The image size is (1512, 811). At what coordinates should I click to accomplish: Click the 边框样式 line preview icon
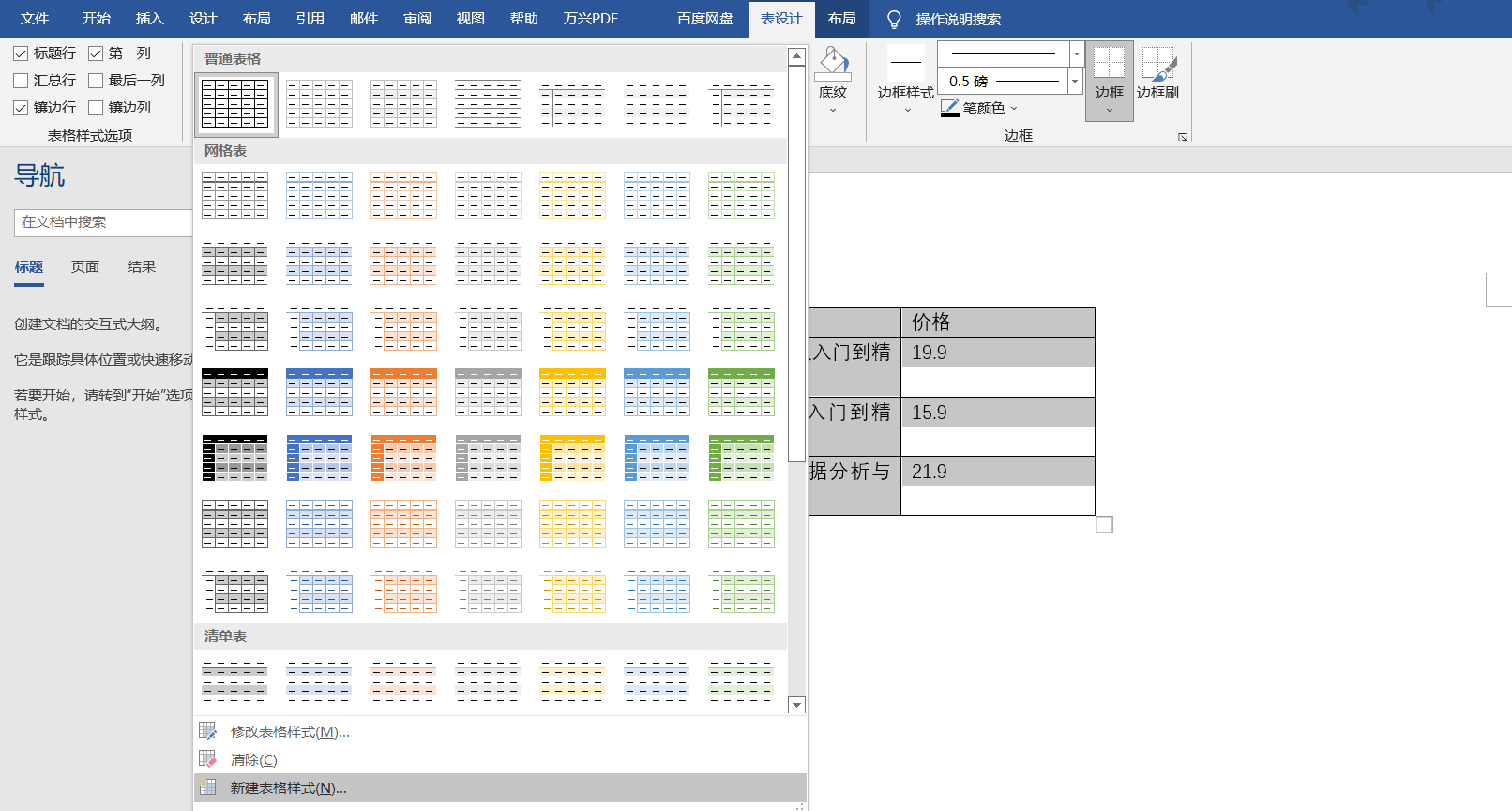pyautogui.click(x=905, y=62)
